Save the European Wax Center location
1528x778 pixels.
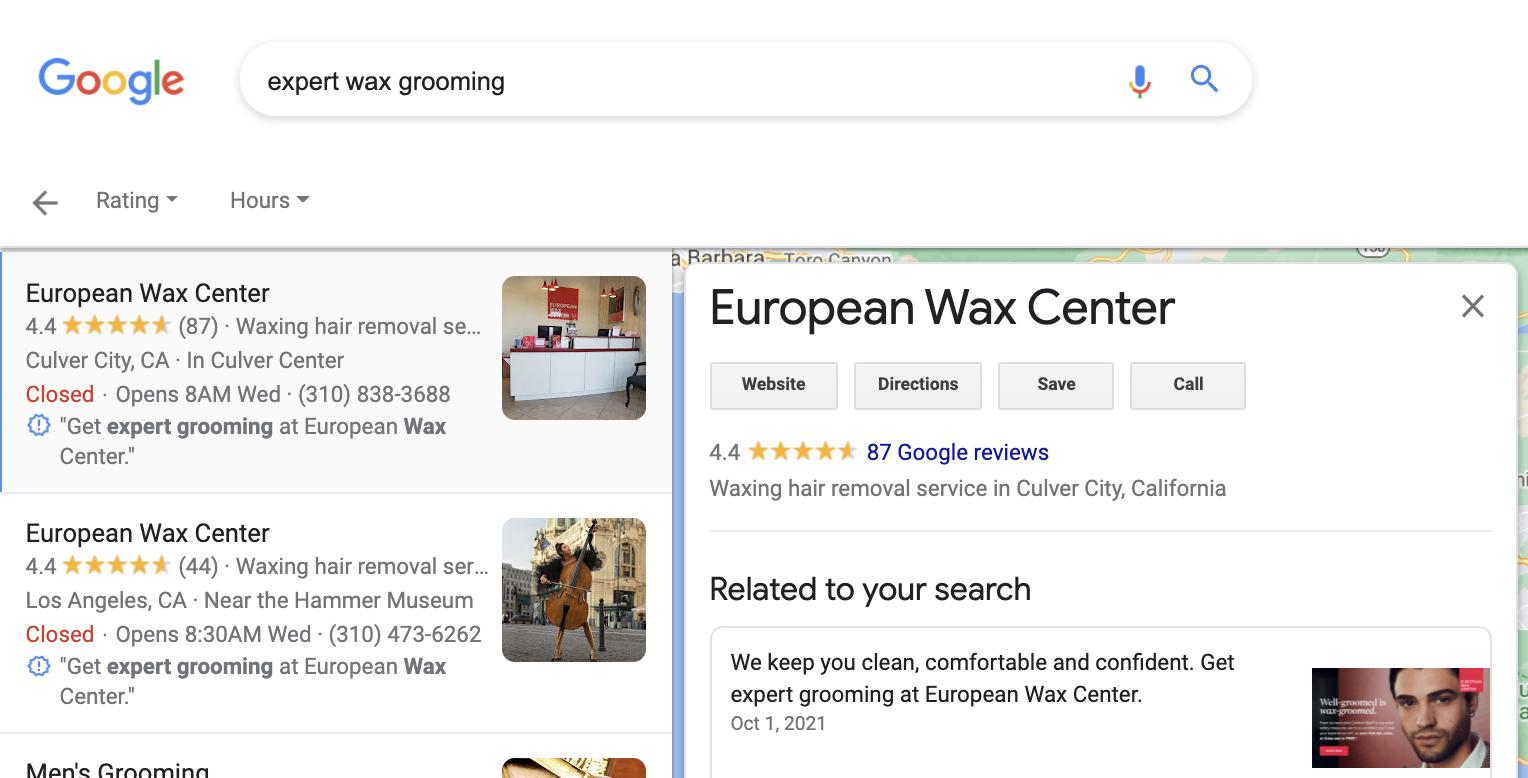pyautogui.click(x=1055, y=385)
